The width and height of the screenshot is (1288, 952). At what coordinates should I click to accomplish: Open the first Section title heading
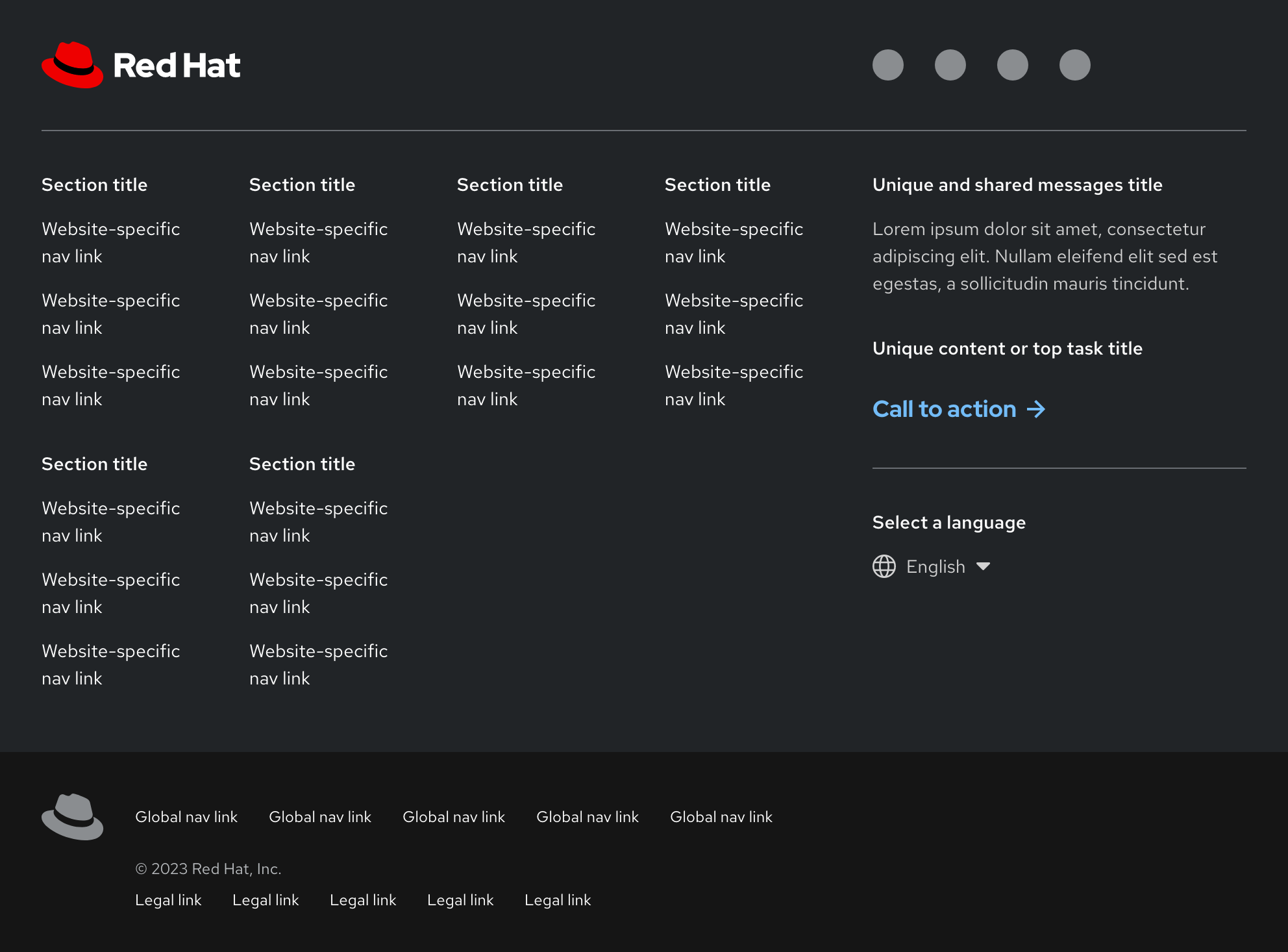point(95,184)
